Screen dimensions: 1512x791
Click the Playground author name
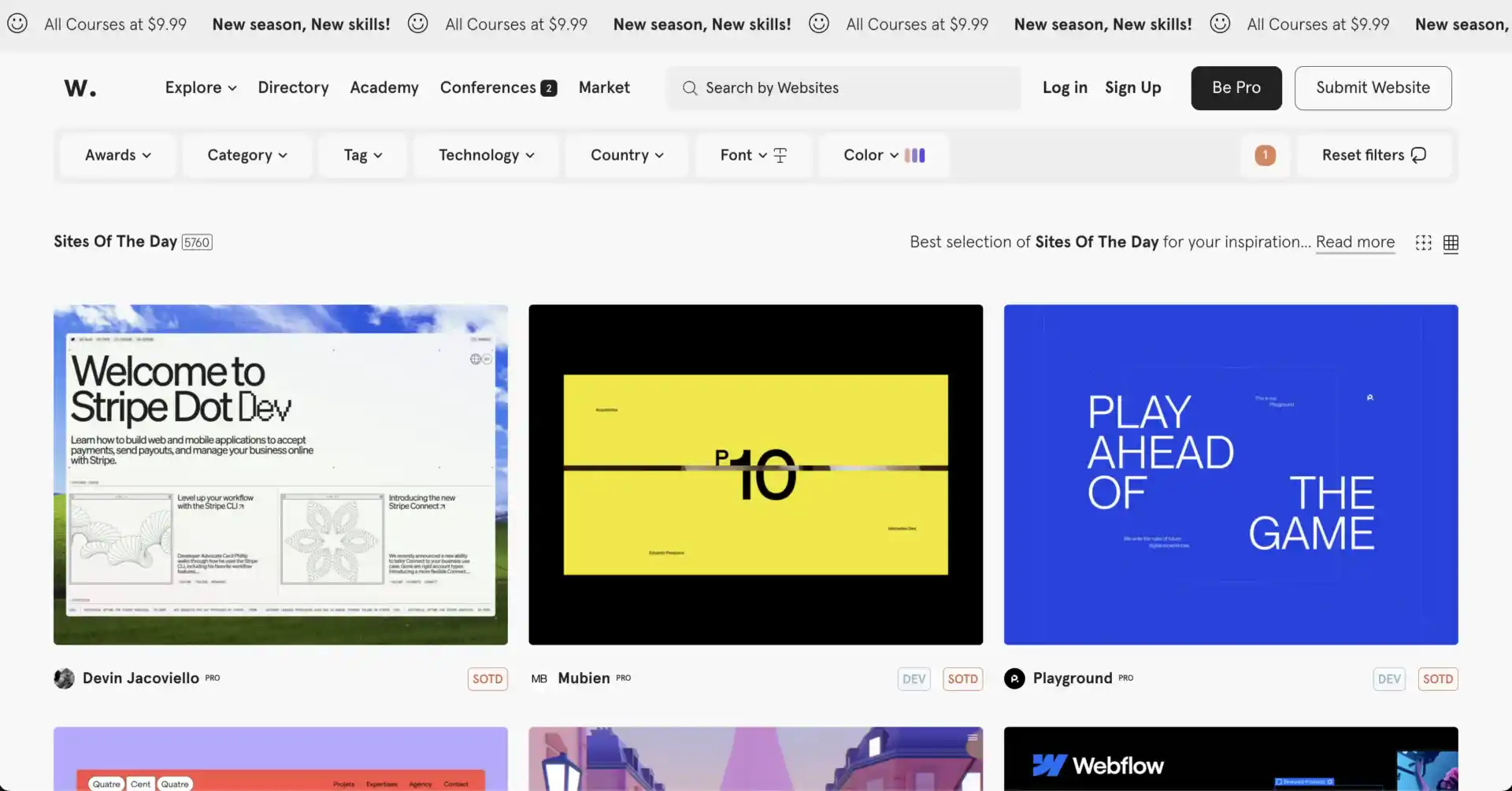[1073, 678]
